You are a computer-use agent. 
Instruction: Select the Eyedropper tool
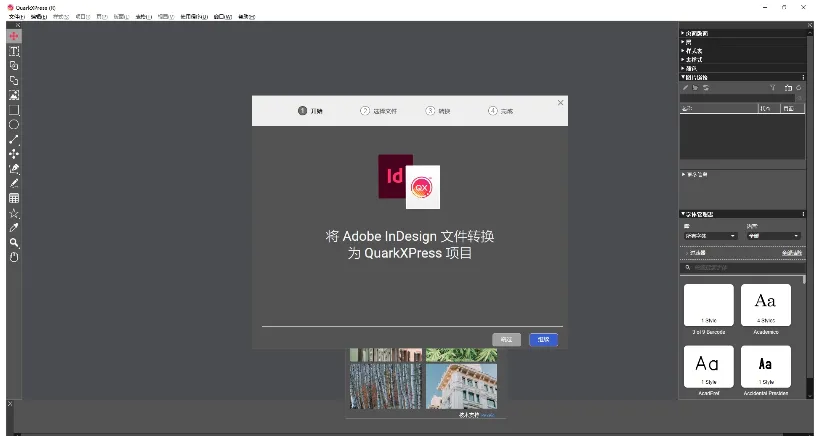tap(14, 228)
